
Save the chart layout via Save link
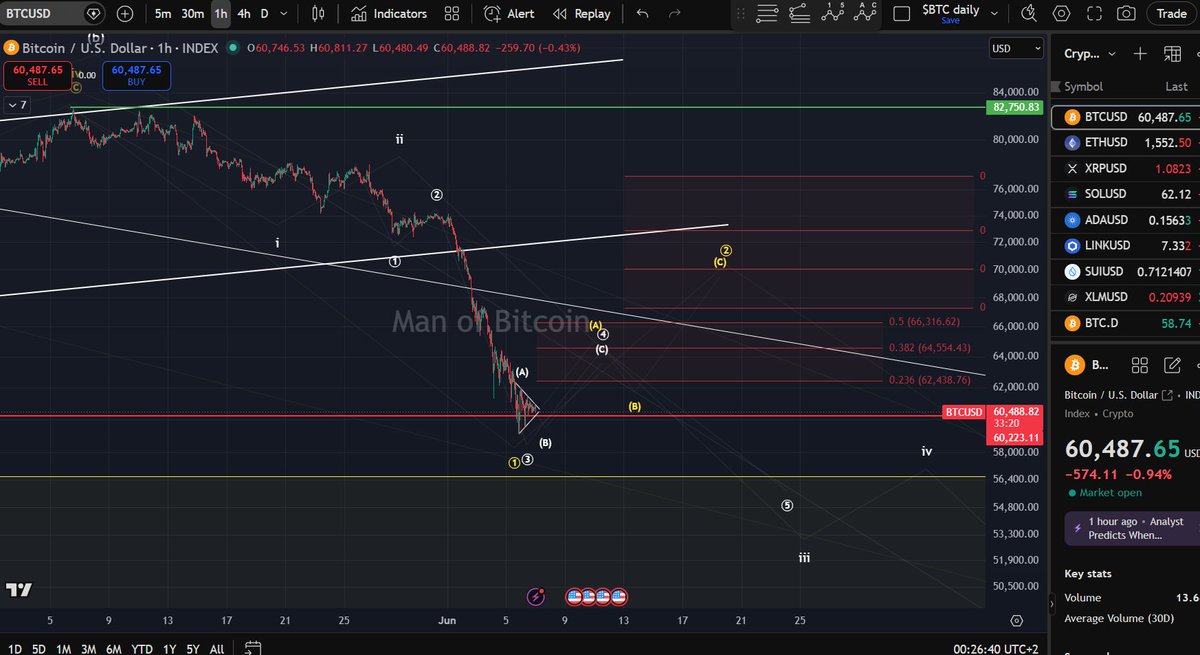tap(950, 20)
